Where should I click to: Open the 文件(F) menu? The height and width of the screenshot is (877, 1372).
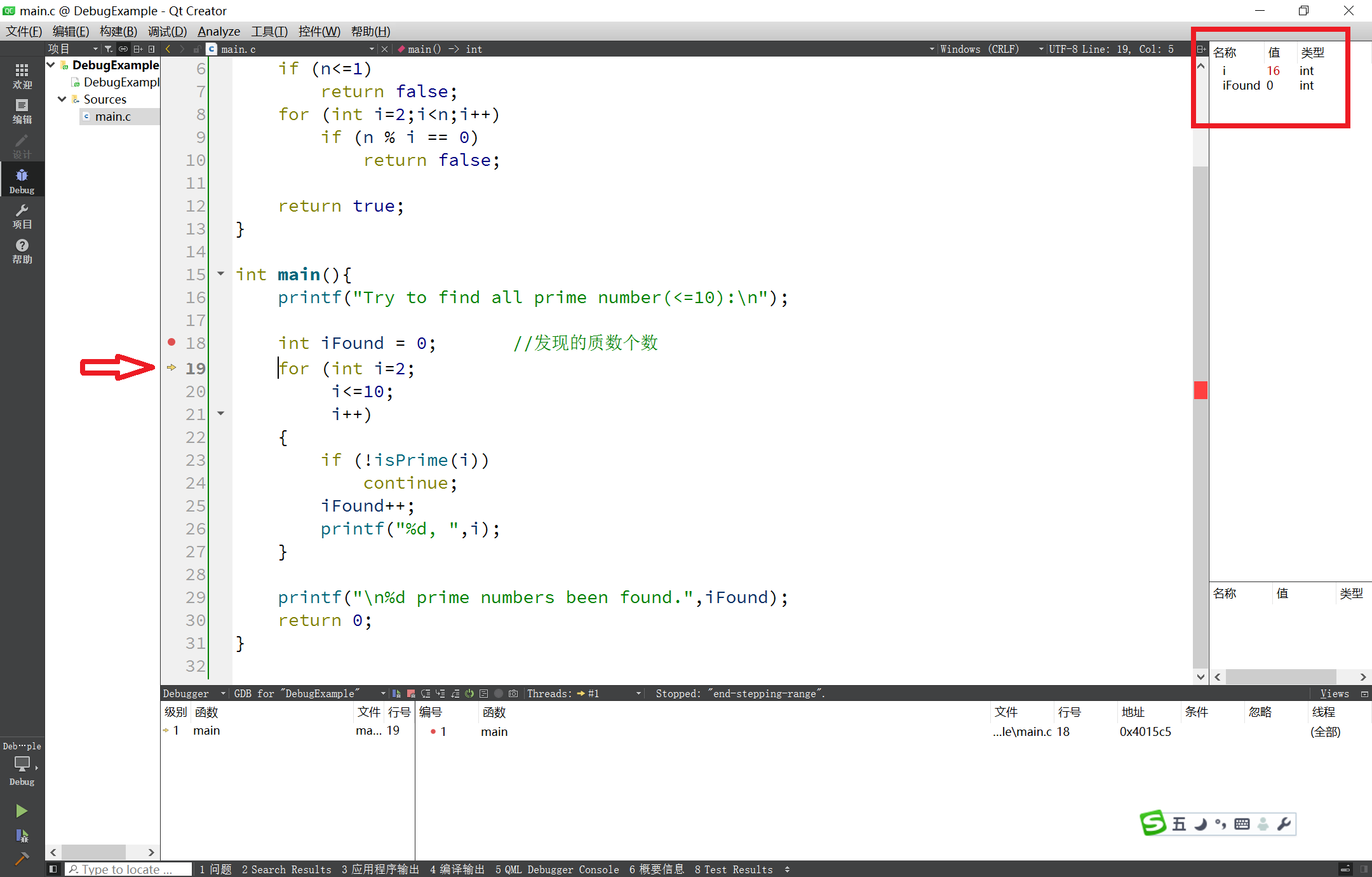coord(24,31)
